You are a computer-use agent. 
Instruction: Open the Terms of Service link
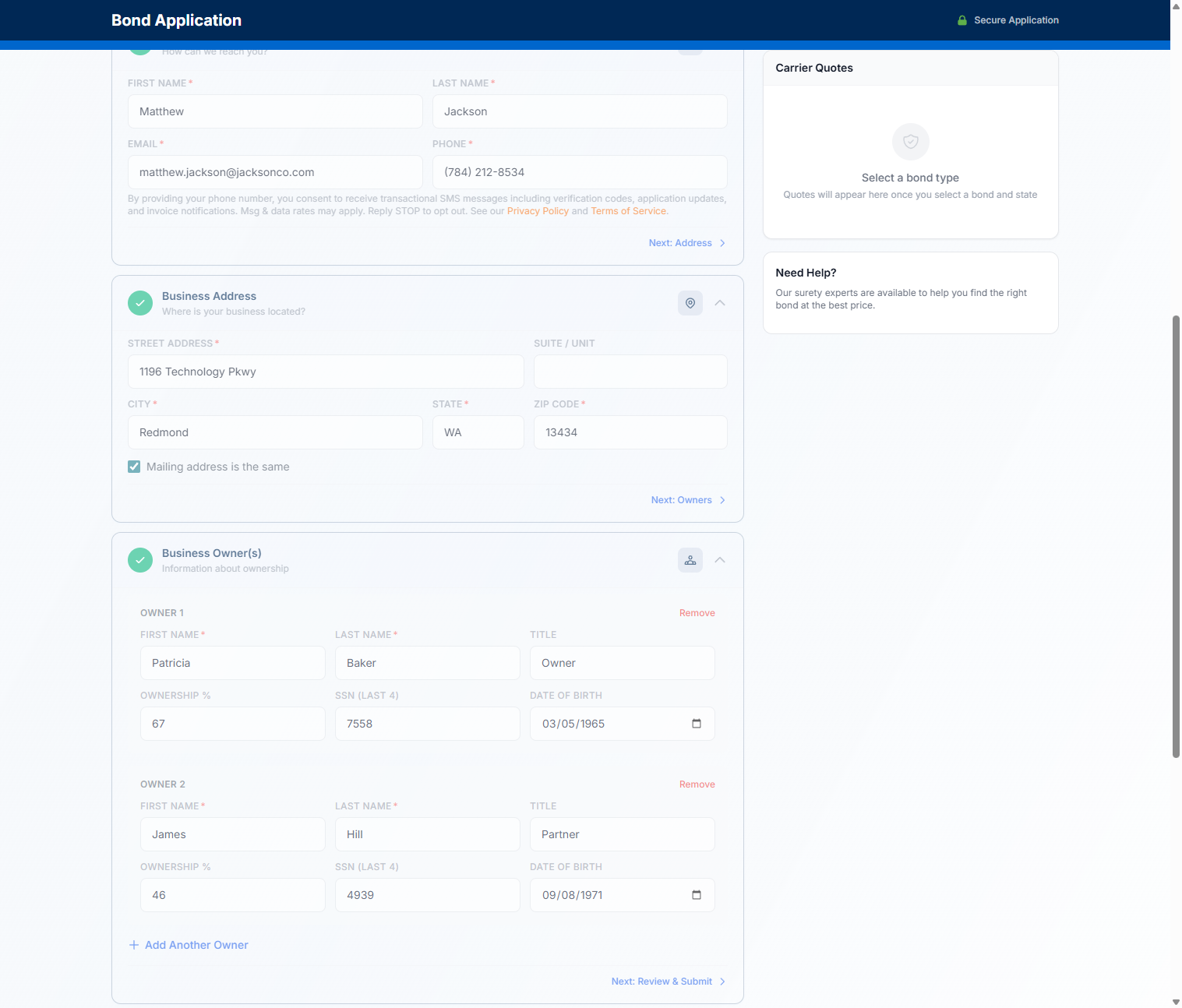tap(628, 211)
